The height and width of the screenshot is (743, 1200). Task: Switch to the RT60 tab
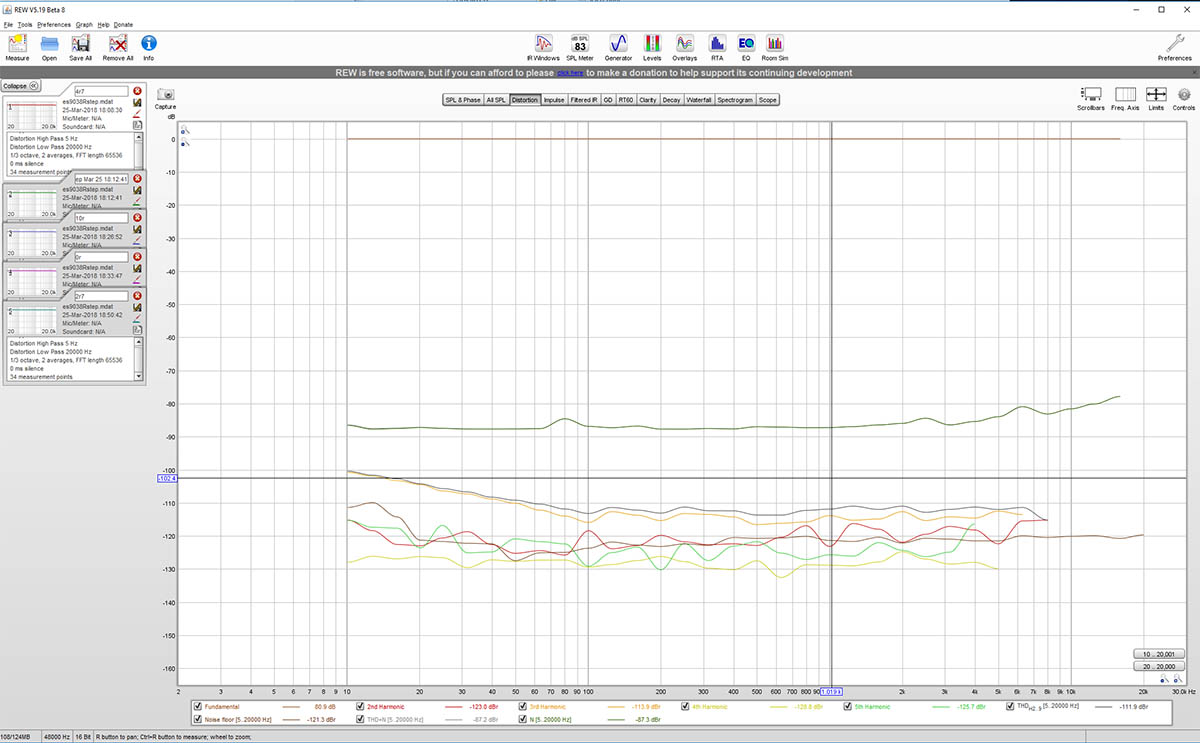[x=625, y=100]
